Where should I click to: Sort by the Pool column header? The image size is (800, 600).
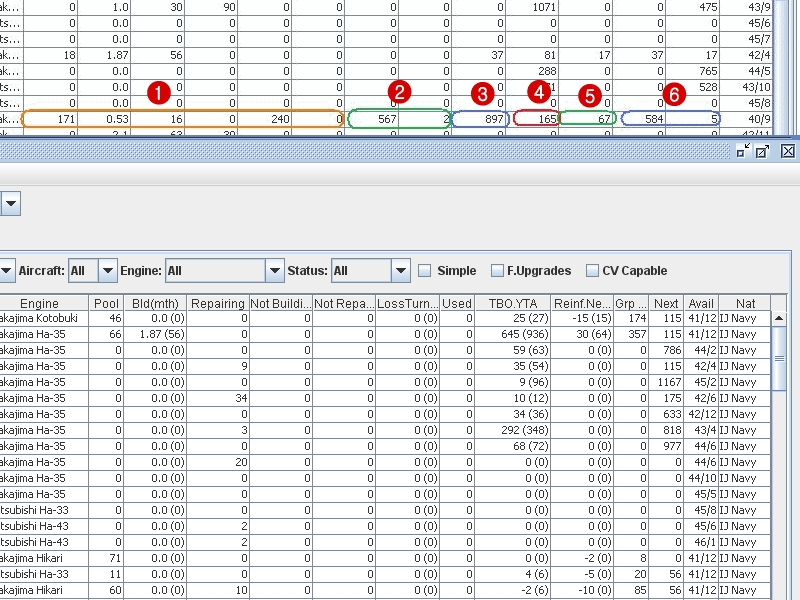pos(106,304)
